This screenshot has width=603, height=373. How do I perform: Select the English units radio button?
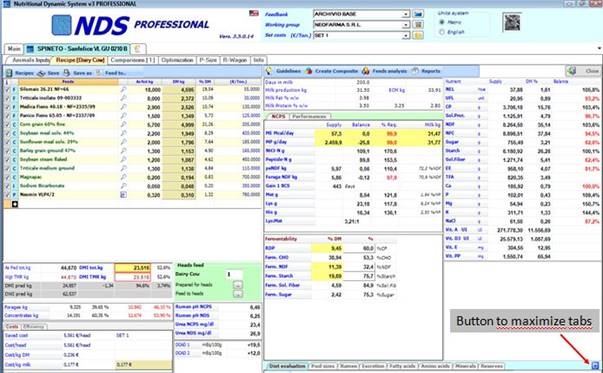[441, 32]
